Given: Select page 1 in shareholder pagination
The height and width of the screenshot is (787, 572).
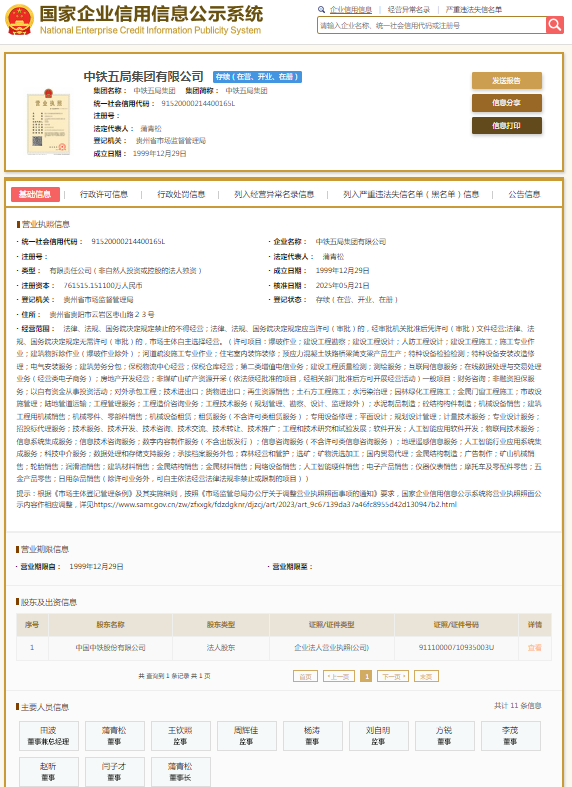Looking at the screenshot, I should pos(366,676).
